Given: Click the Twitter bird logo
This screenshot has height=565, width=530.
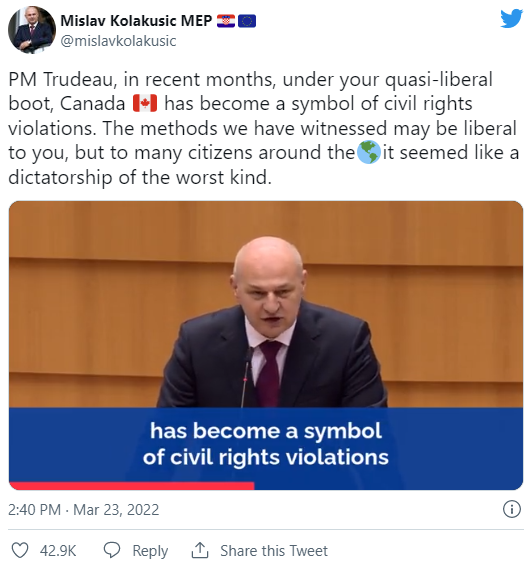Looking at the screenshot, I should click(511, 18).
